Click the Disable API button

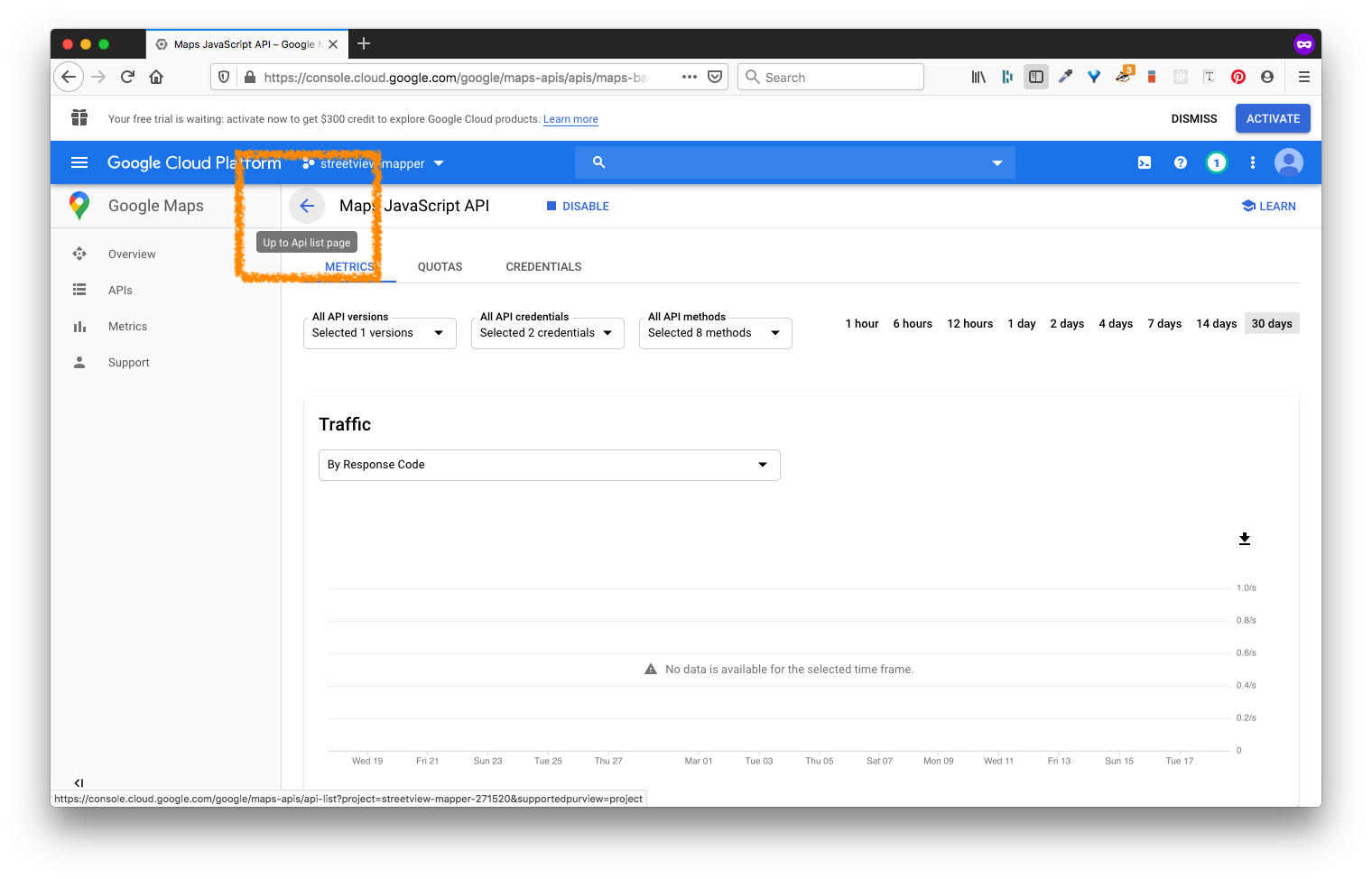[x=578, y=207]
